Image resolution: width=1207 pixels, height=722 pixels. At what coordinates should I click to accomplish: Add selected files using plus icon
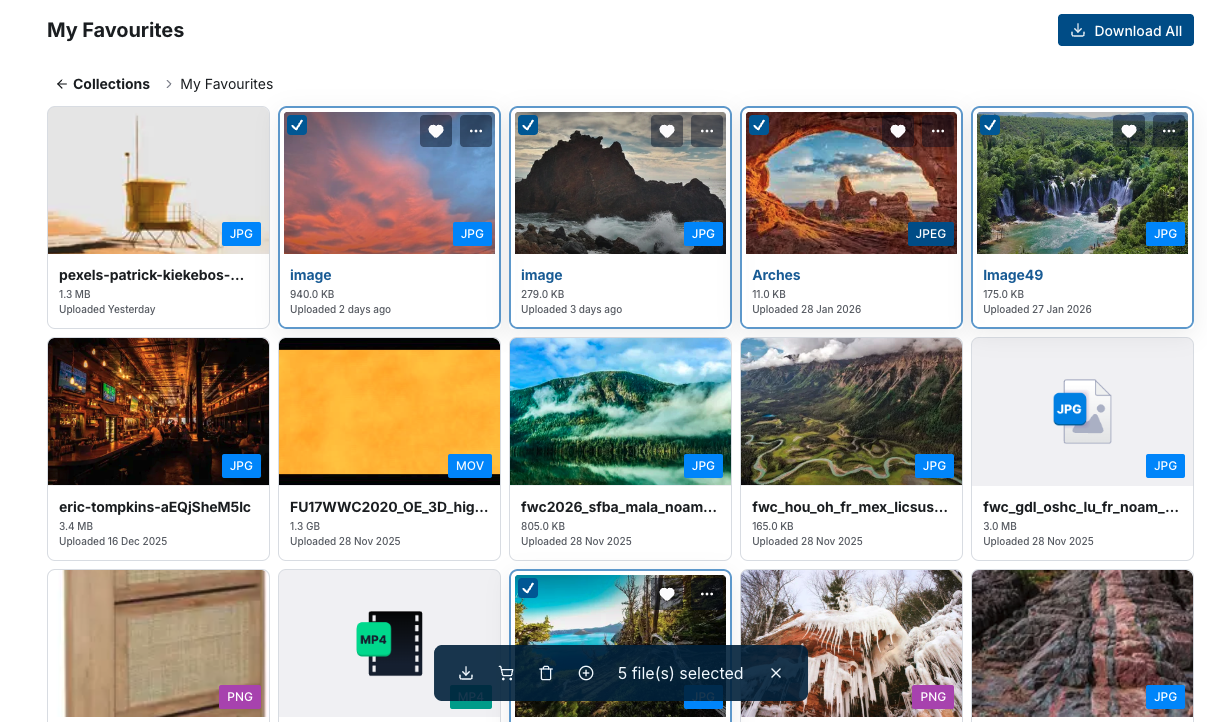pos(586,673)
